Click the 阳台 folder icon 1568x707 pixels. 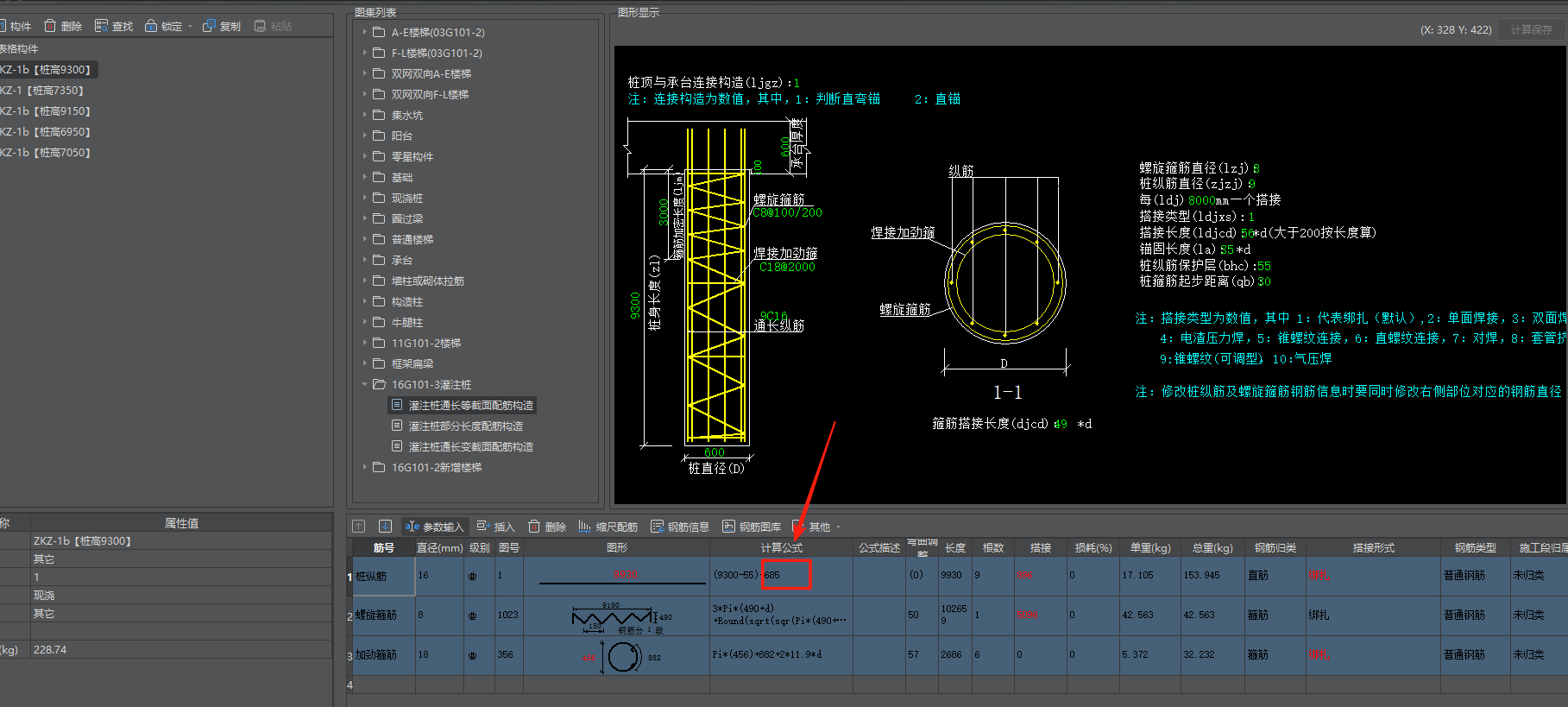pos(379,136)
